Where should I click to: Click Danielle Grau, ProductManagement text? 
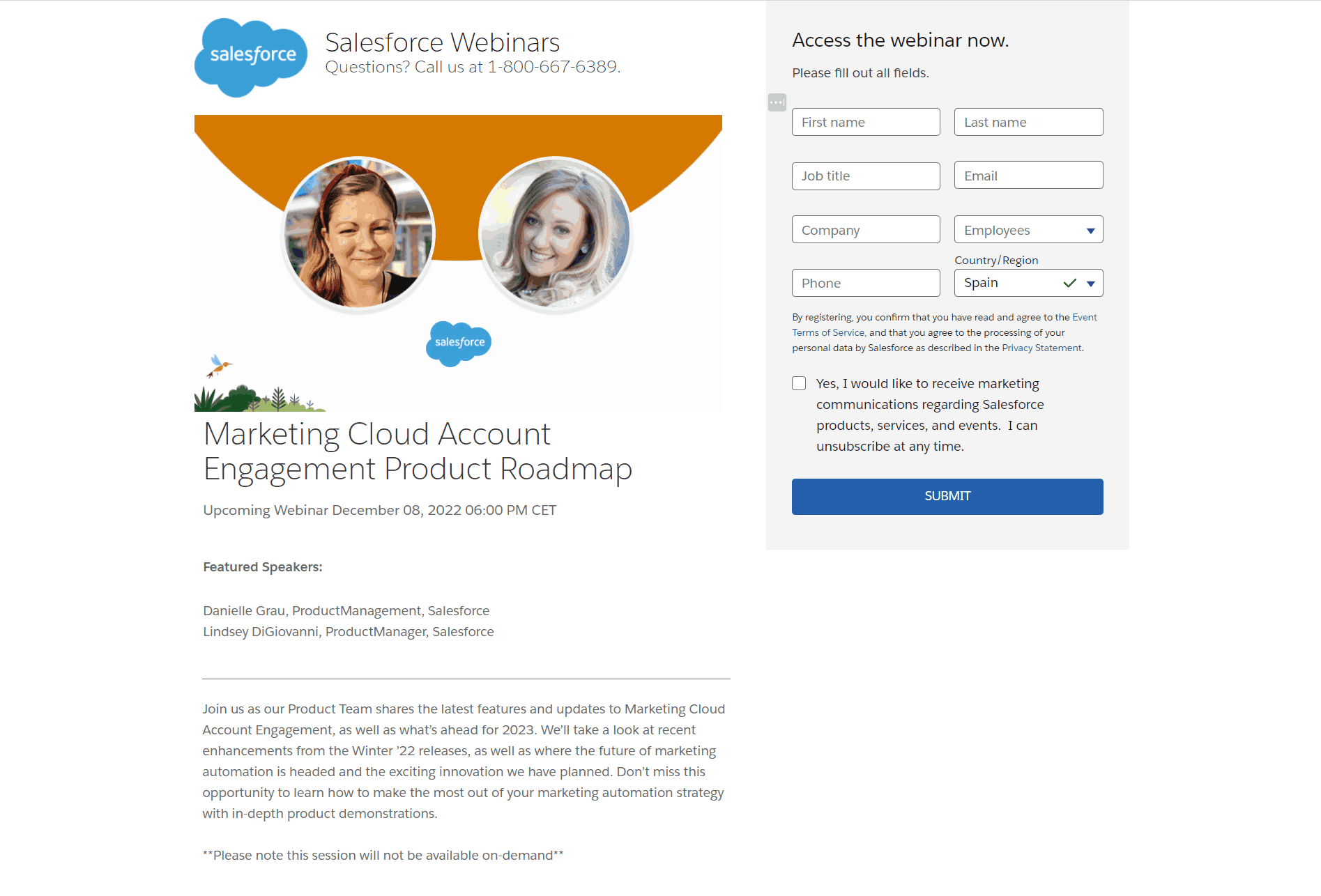pos(346,611)
